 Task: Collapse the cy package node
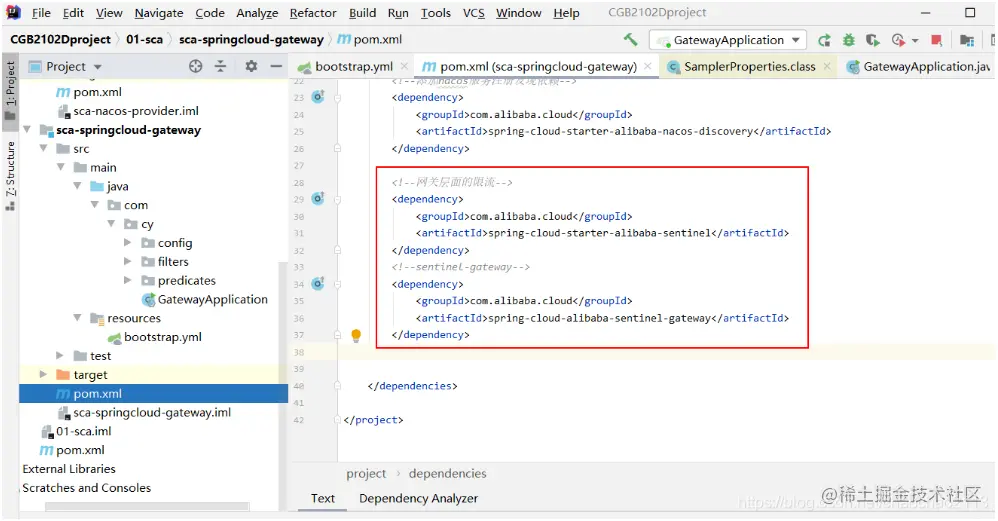click(x=111, y=223)
